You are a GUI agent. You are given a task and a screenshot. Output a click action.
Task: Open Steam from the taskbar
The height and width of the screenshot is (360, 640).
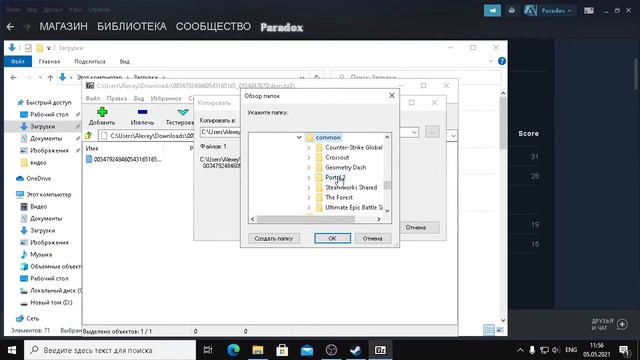point(356,350)
